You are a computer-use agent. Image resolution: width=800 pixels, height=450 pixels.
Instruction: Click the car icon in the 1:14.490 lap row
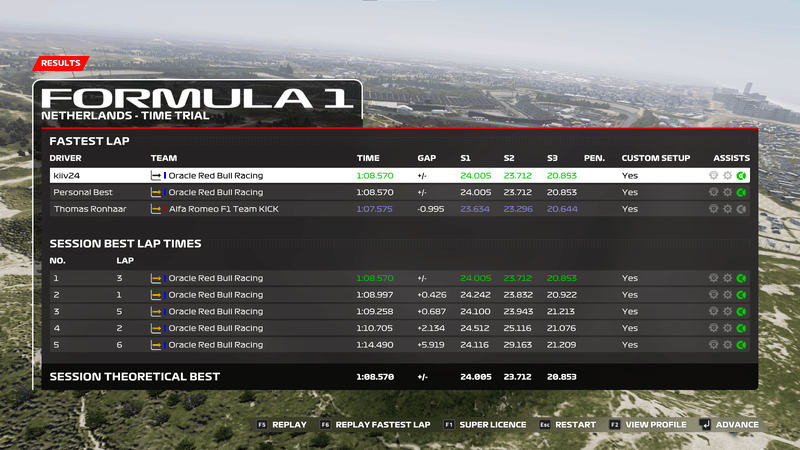pos(156,345)
